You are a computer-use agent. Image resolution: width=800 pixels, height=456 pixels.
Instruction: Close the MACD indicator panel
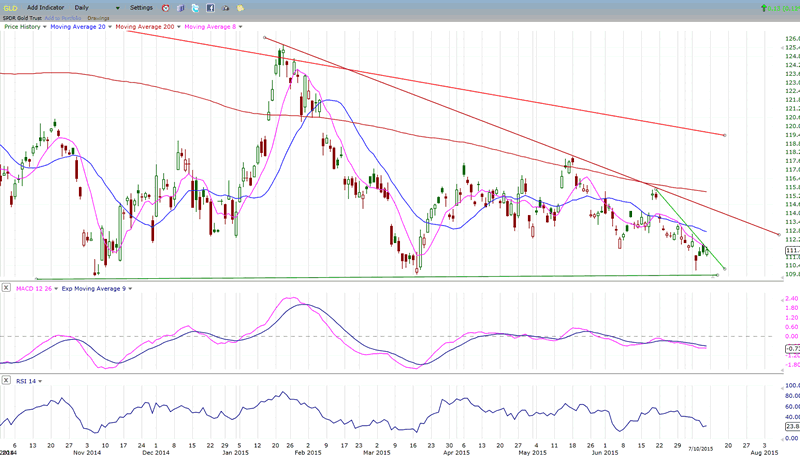(5, 290)
